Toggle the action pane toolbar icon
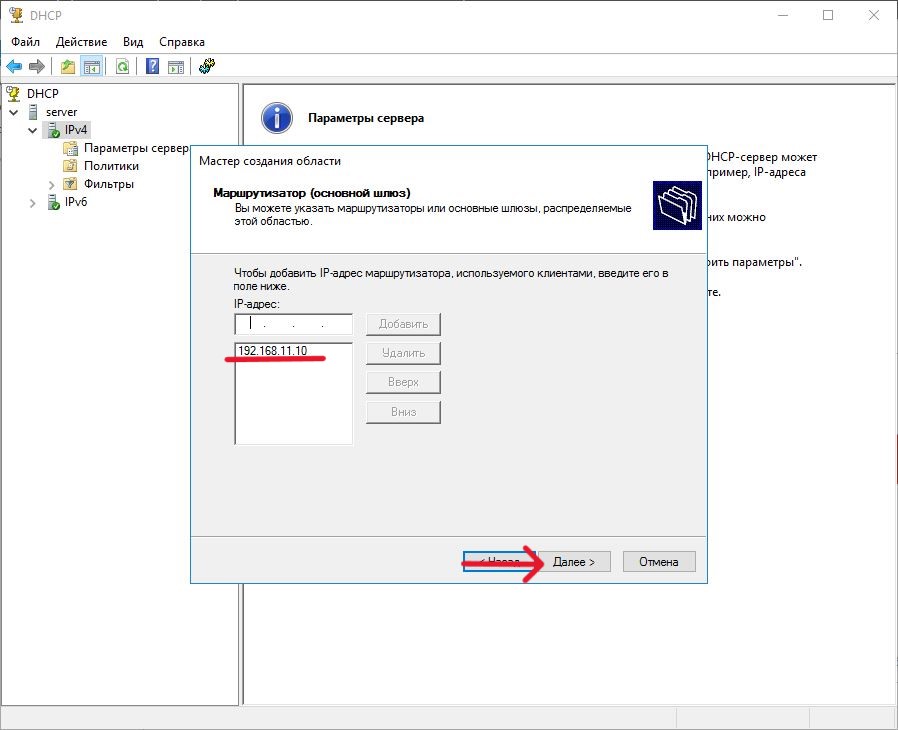This screenshot has height=730, width=898. (176, 67)
